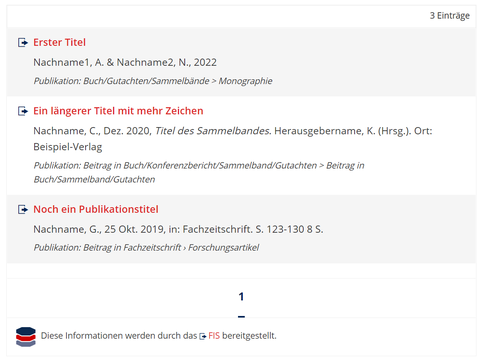The width and height of the screenshot is (480, 361).
Task: Click the FIS database stack logo
Action: point(26,337)
